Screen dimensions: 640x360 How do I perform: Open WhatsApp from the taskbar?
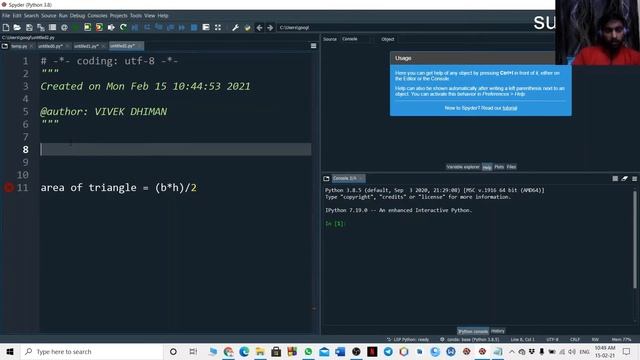(308, 351)
